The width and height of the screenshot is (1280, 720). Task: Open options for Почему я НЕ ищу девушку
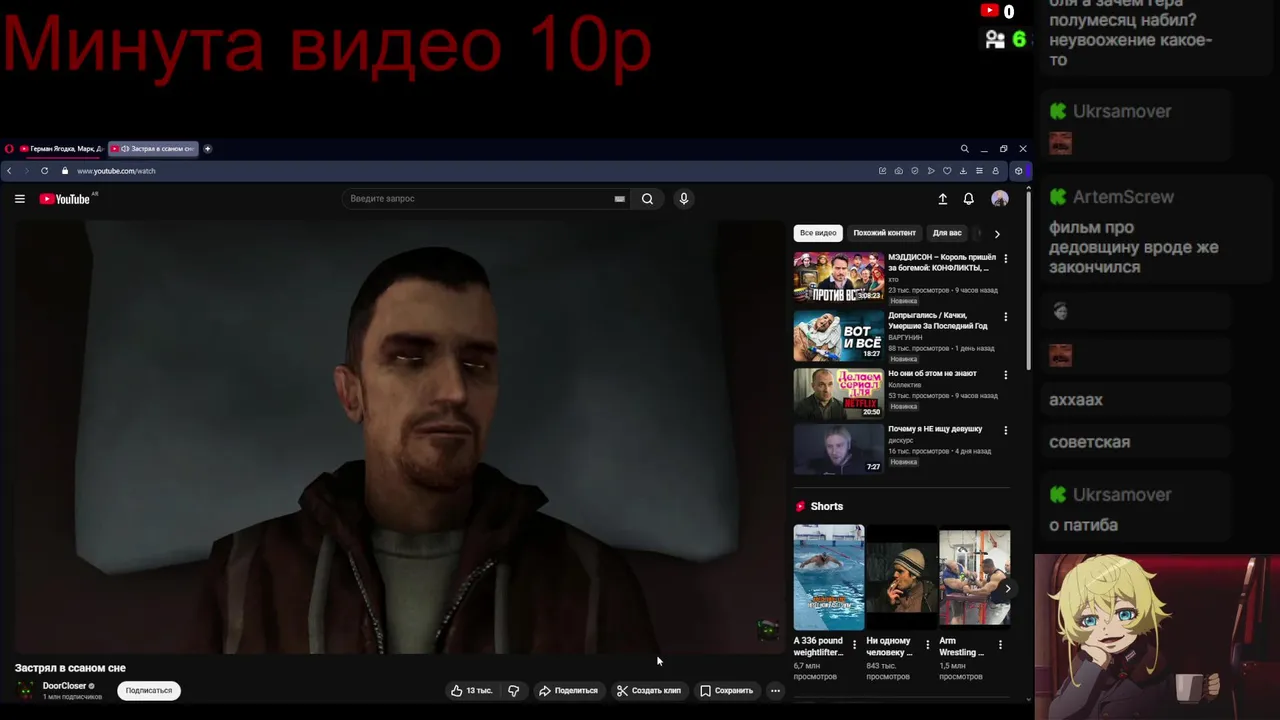pyautogui.click(x=1005, y=430)
